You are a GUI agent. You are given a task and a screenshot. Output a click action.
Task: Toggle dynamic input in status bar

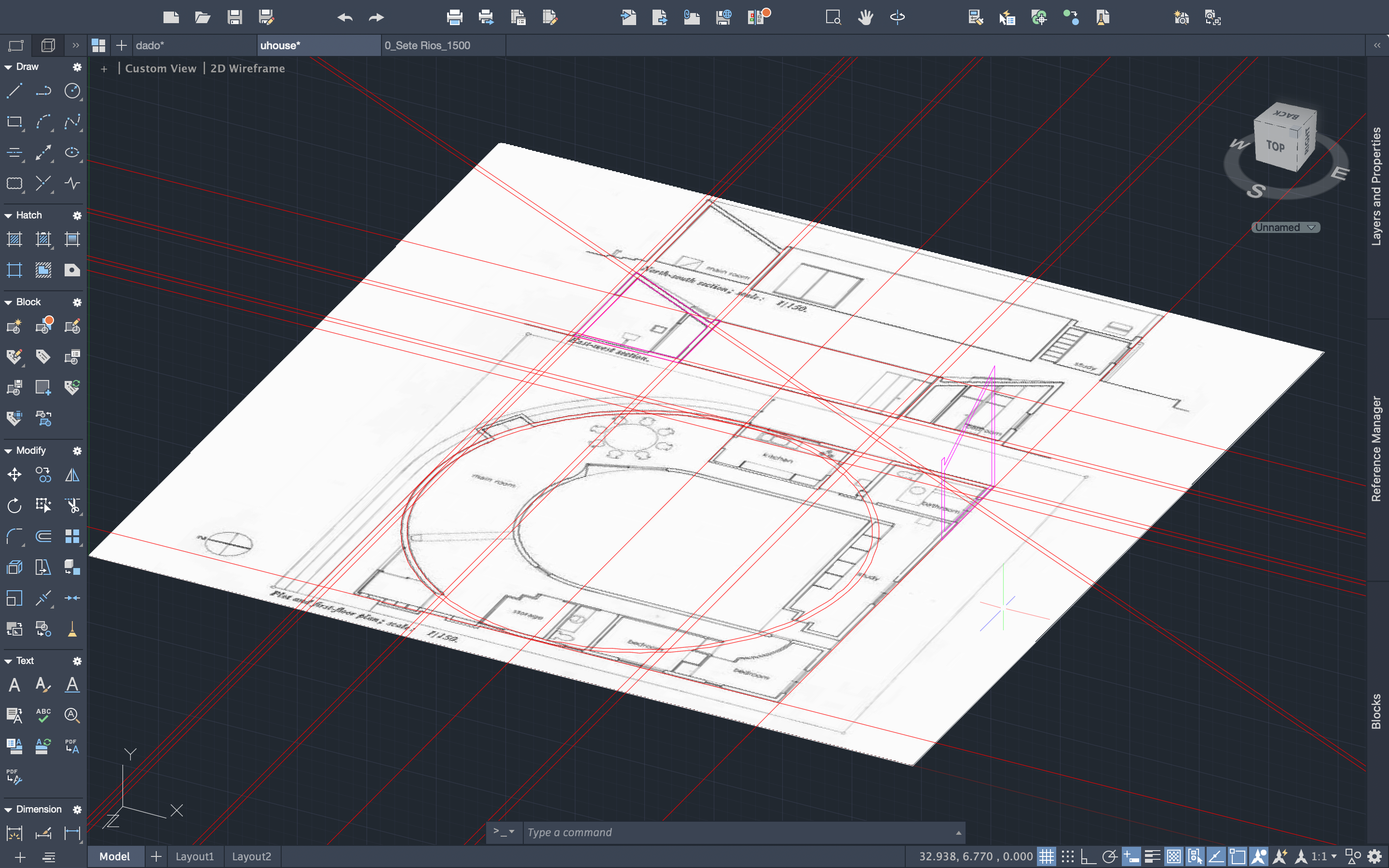click(x=1130, y=856)
